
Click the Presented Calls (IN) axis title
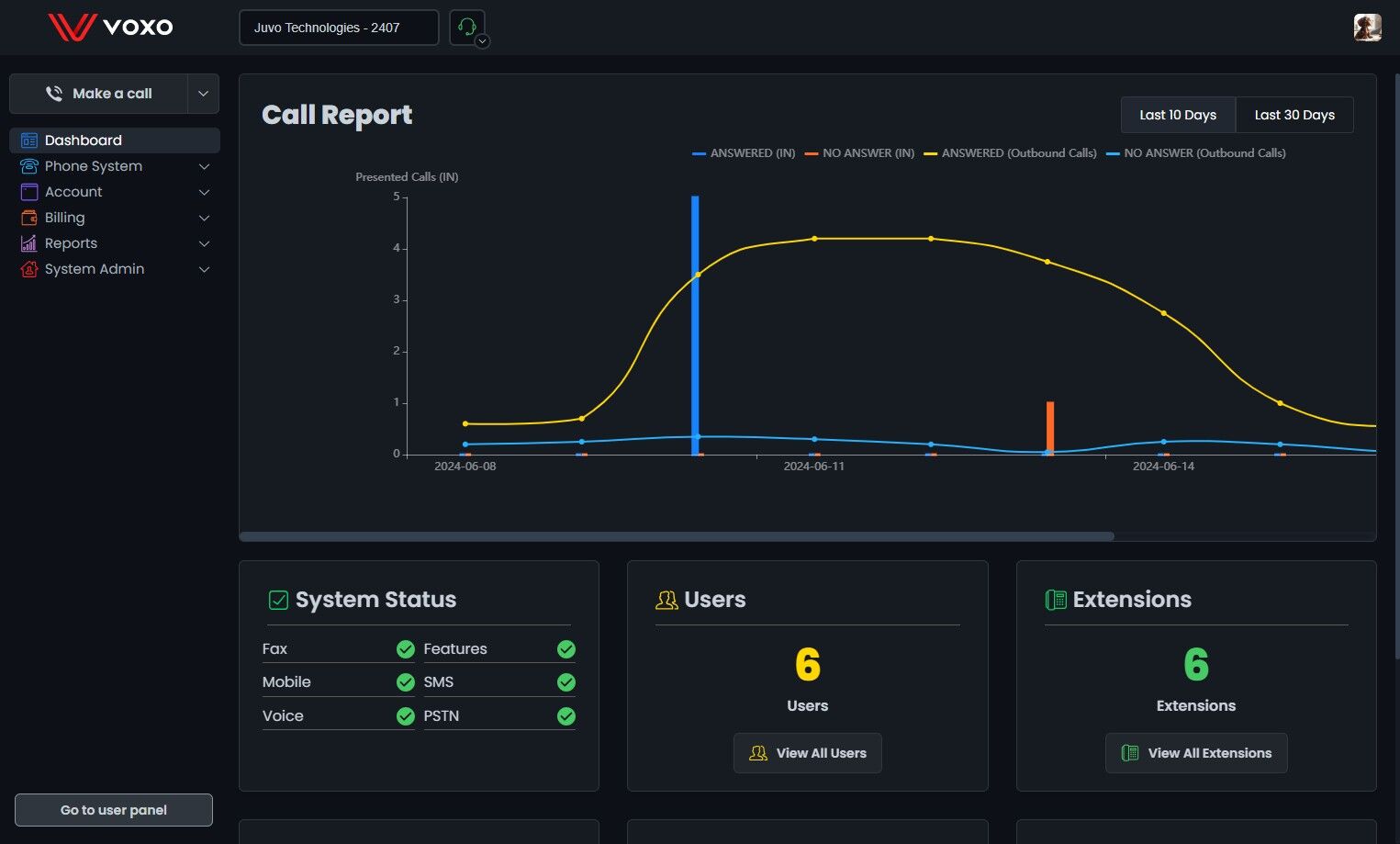(x=407, y=177)
